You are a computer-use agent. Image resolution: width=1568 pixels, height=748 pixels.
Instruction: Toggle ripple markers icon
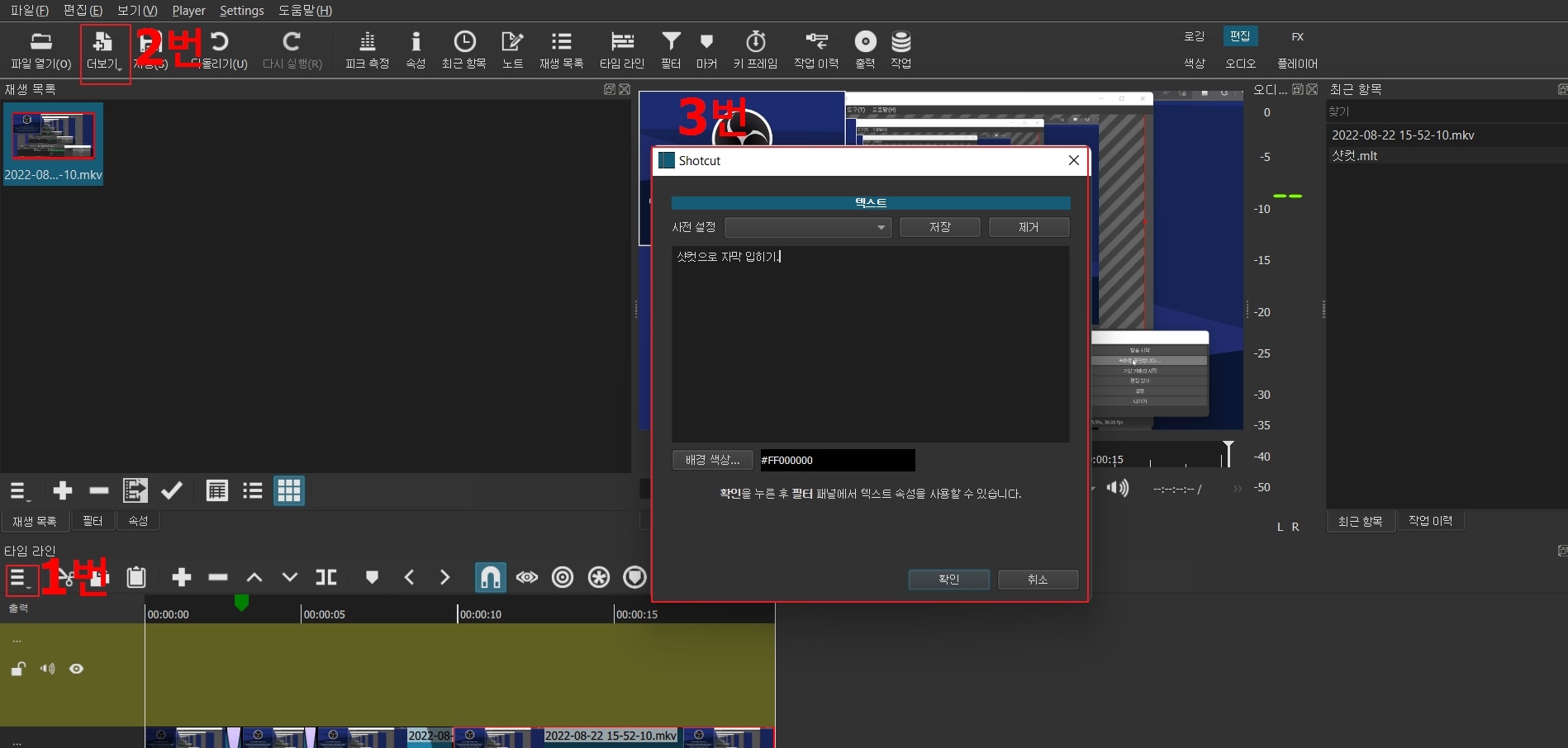point(634,577)
